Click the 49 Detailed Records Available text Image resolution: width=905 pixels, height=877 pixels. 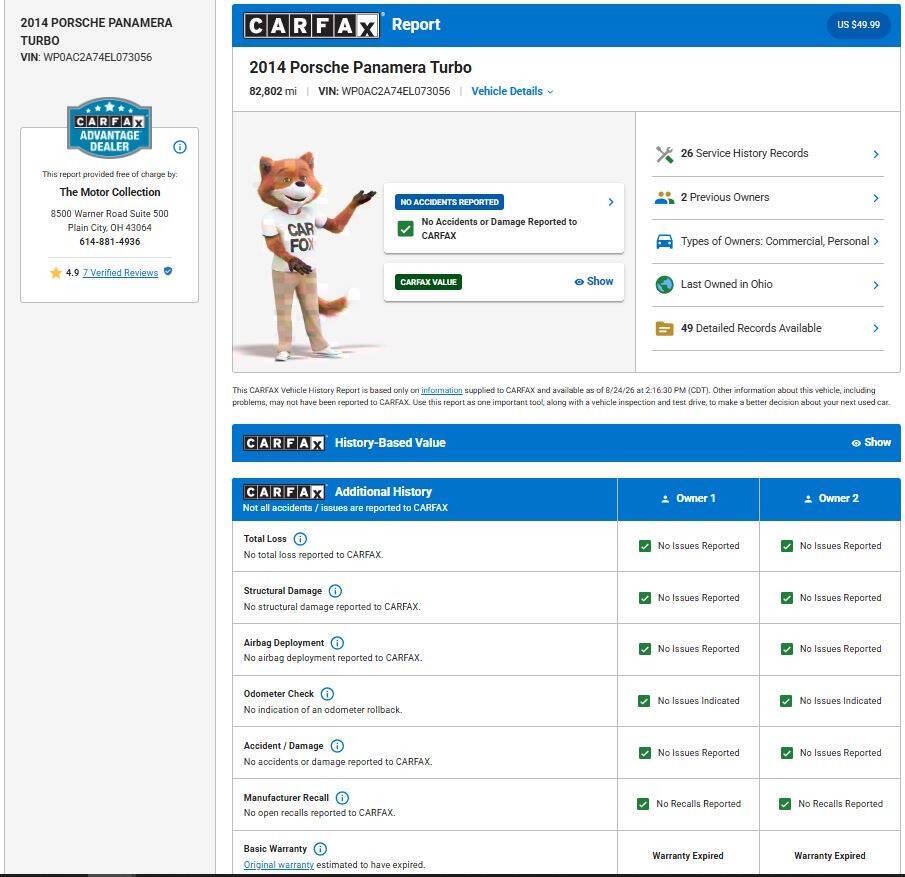tap(751, 328)
